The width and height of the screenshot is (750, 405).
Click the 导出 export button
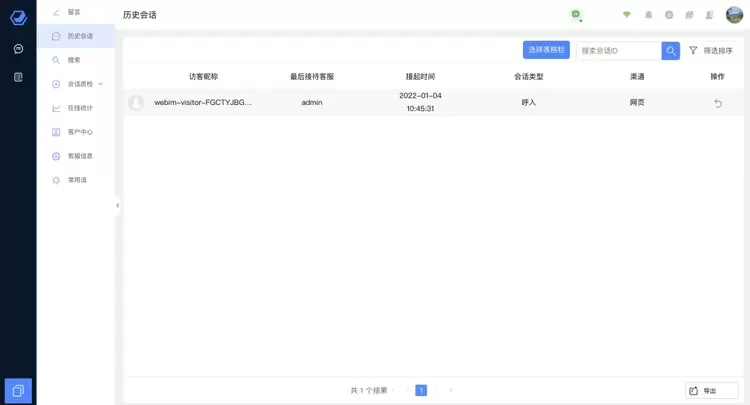point(711,390)
